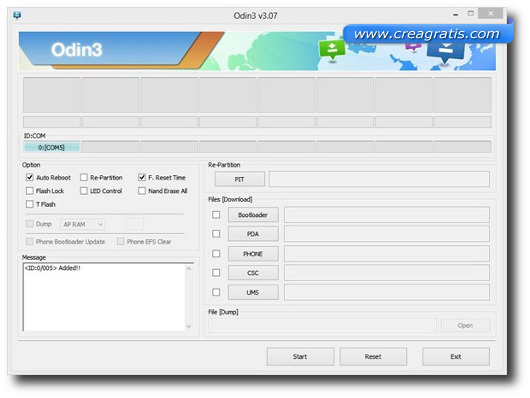
Task: Click the Bootloader file button
Action: coord(253,215)
